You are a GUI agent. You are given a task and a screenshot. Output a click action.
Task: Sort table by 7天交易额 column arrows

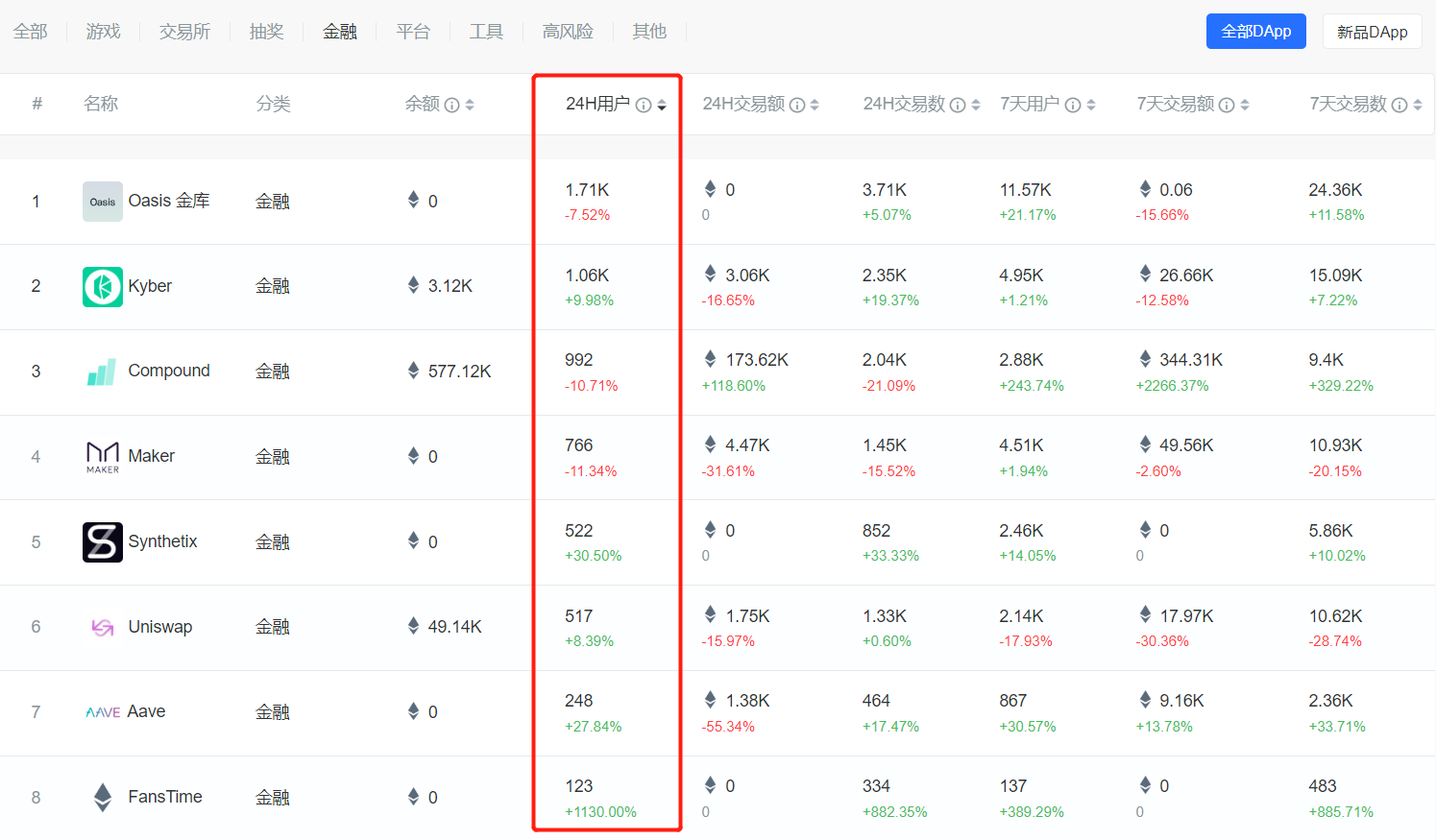coord(1245,105)
